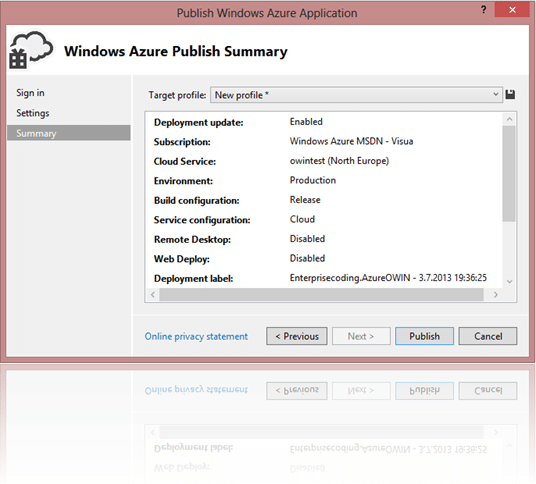Select the 'Deployment label:' label
This screenshot has height=484, width=536.
193,279
